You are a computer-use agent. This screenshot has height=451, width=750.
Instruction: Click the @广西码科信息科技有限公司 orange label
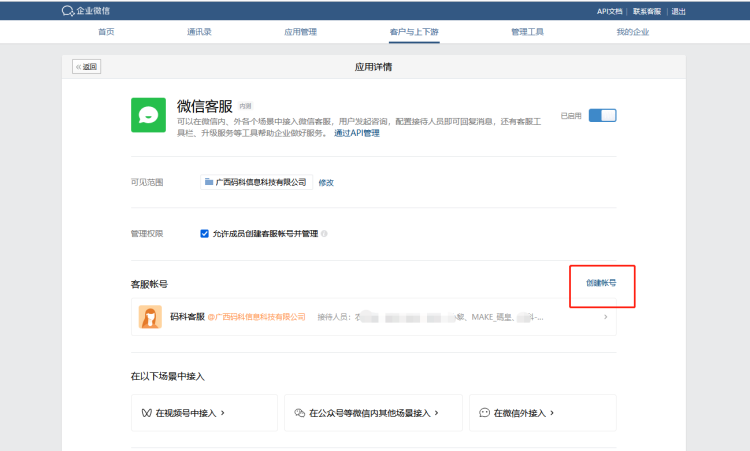coord(256,317)
